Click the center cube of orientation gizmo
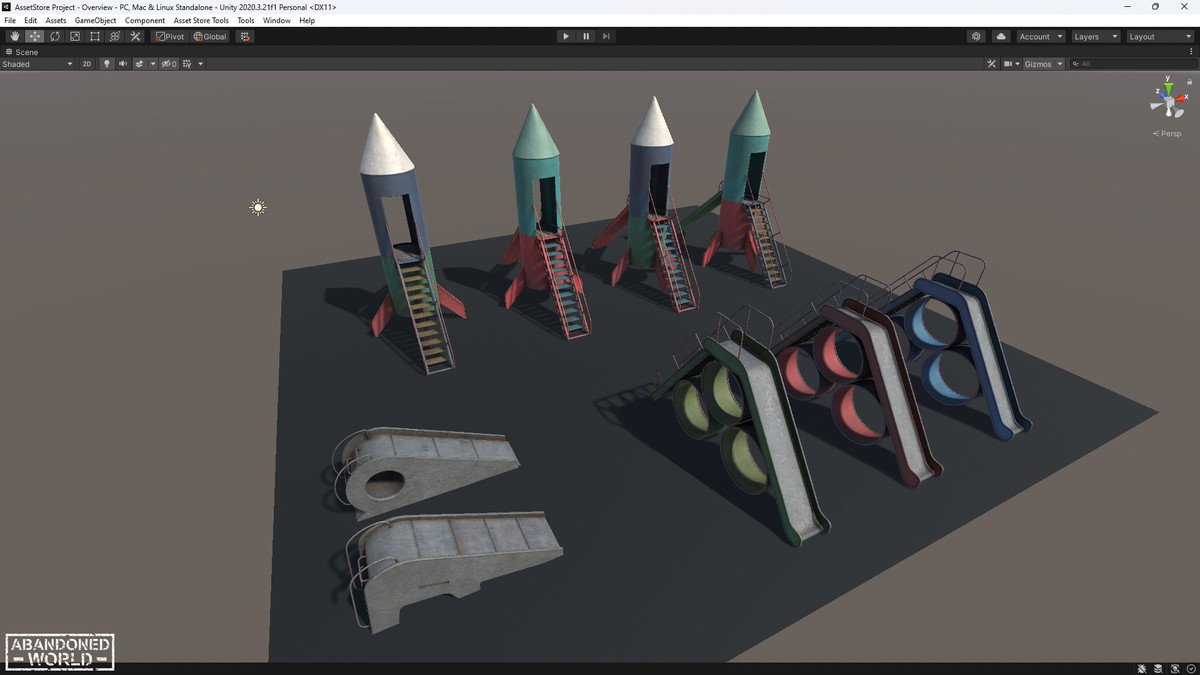1200x675 pixels. point(1169,103)
